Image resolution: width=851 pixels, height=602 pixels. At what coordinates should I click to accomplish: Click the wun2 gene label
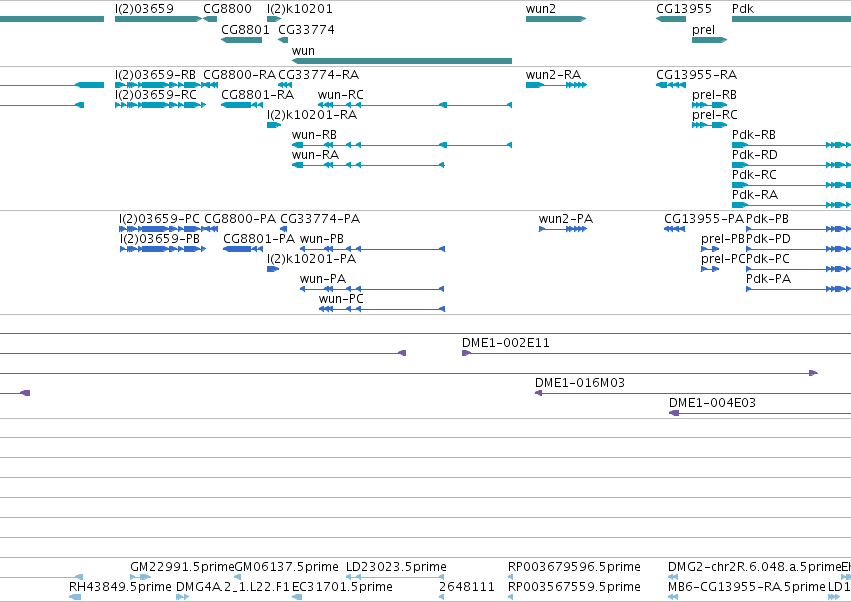point(541,9)
